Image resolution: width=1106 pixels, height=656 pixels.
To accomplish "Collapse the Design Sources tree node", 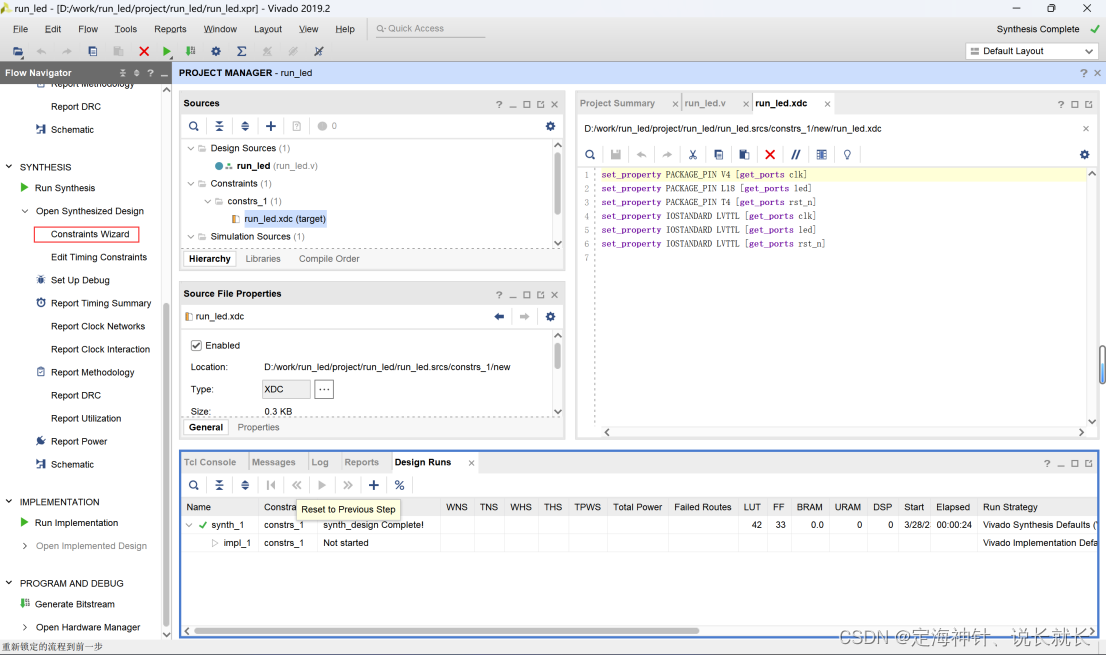I will 190,148.
